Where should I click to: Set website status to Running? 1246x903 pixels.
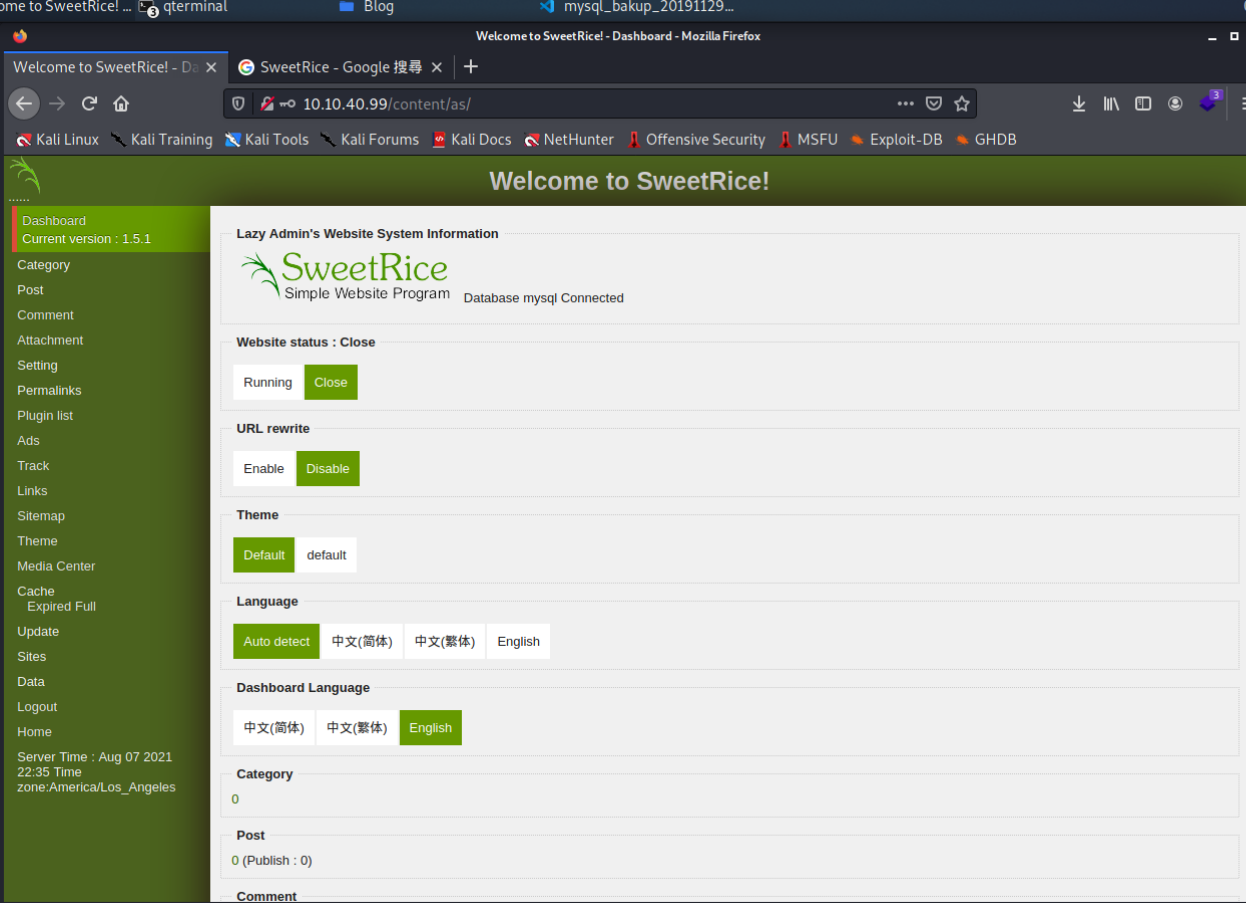pos(268,382)
